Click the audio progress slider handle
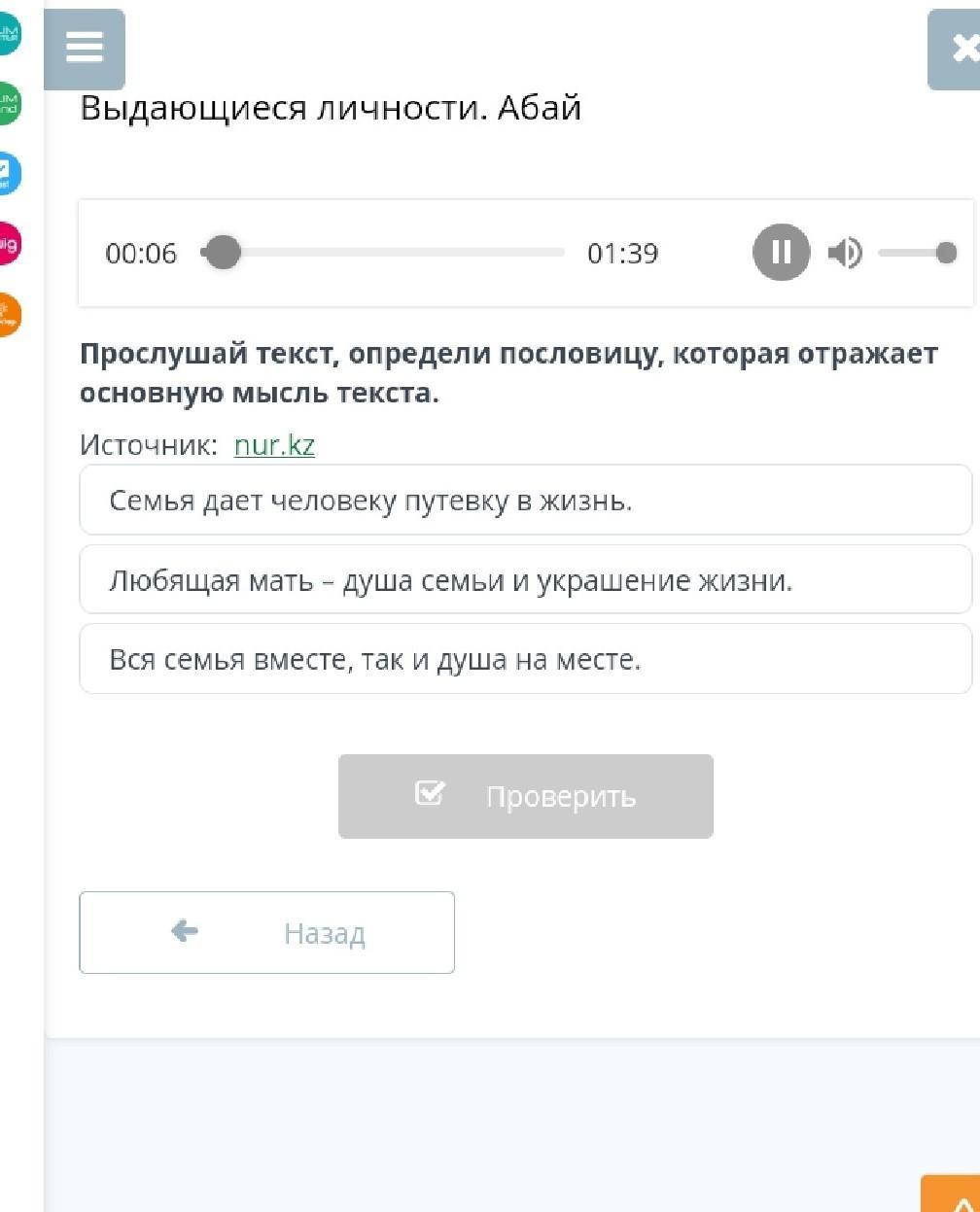 point(223,253)
